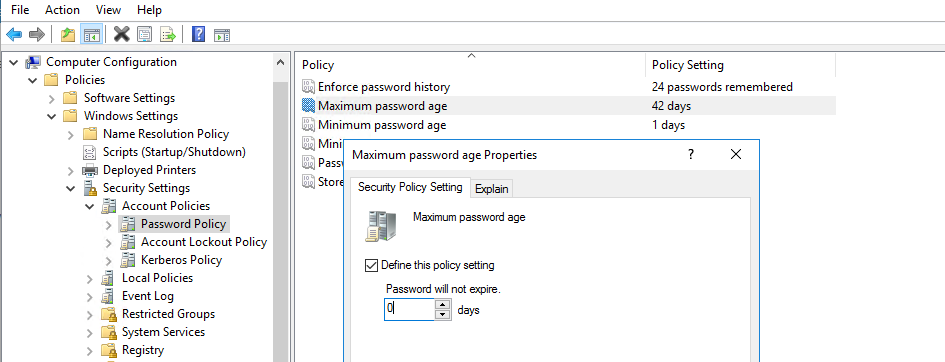Click the Delete (X) toolbar icon

[x=122, y=34]
